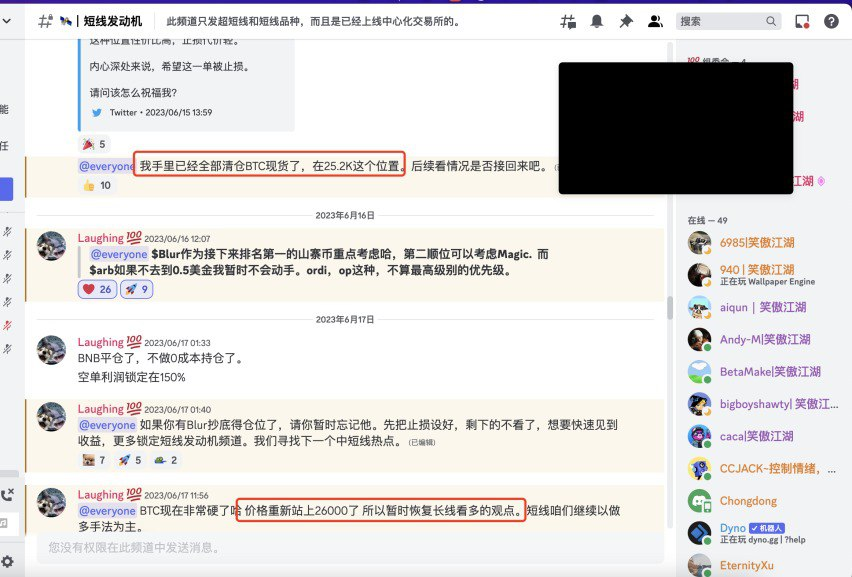This screenshot has width=852, height=577.
Task: Click the avatar of member caca
Action: pos(699,436)
